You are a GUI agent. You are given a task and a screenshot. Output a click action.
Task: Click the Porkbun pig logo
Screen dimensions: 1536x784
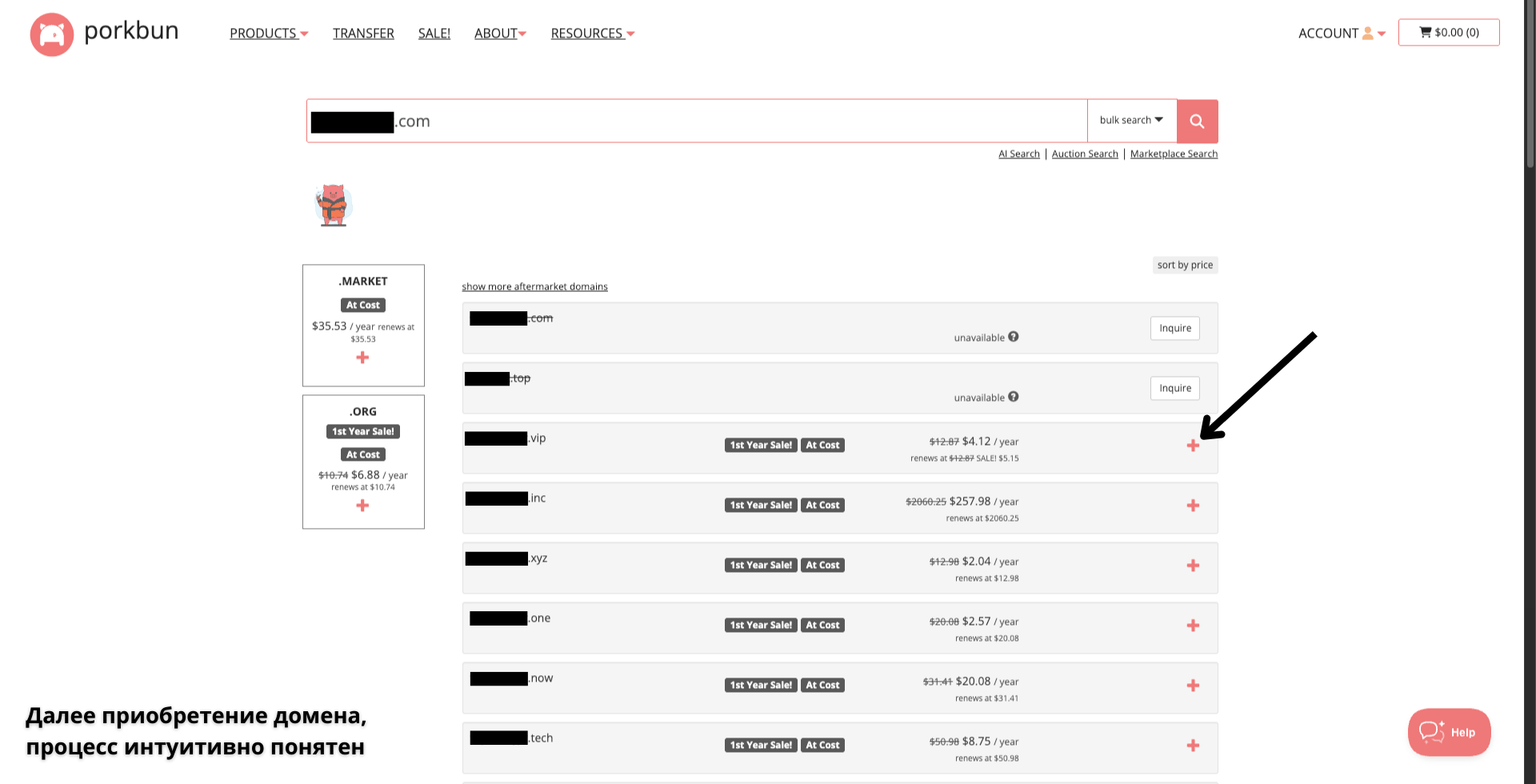pyautogui.click(x=52, y=34)
